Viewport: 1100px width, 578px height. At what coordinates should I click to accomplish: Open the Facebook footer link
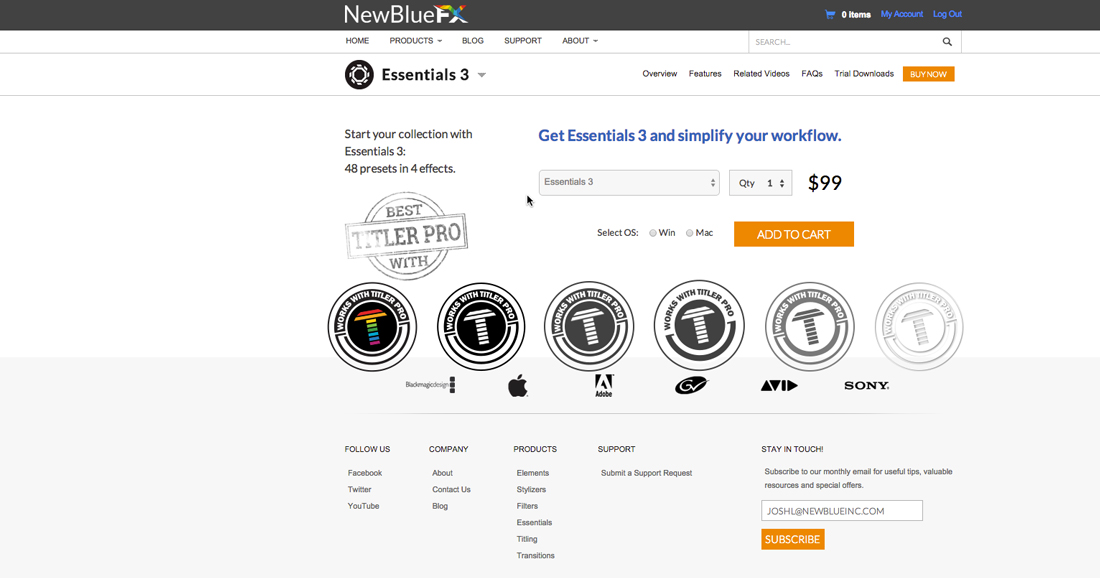365,473
